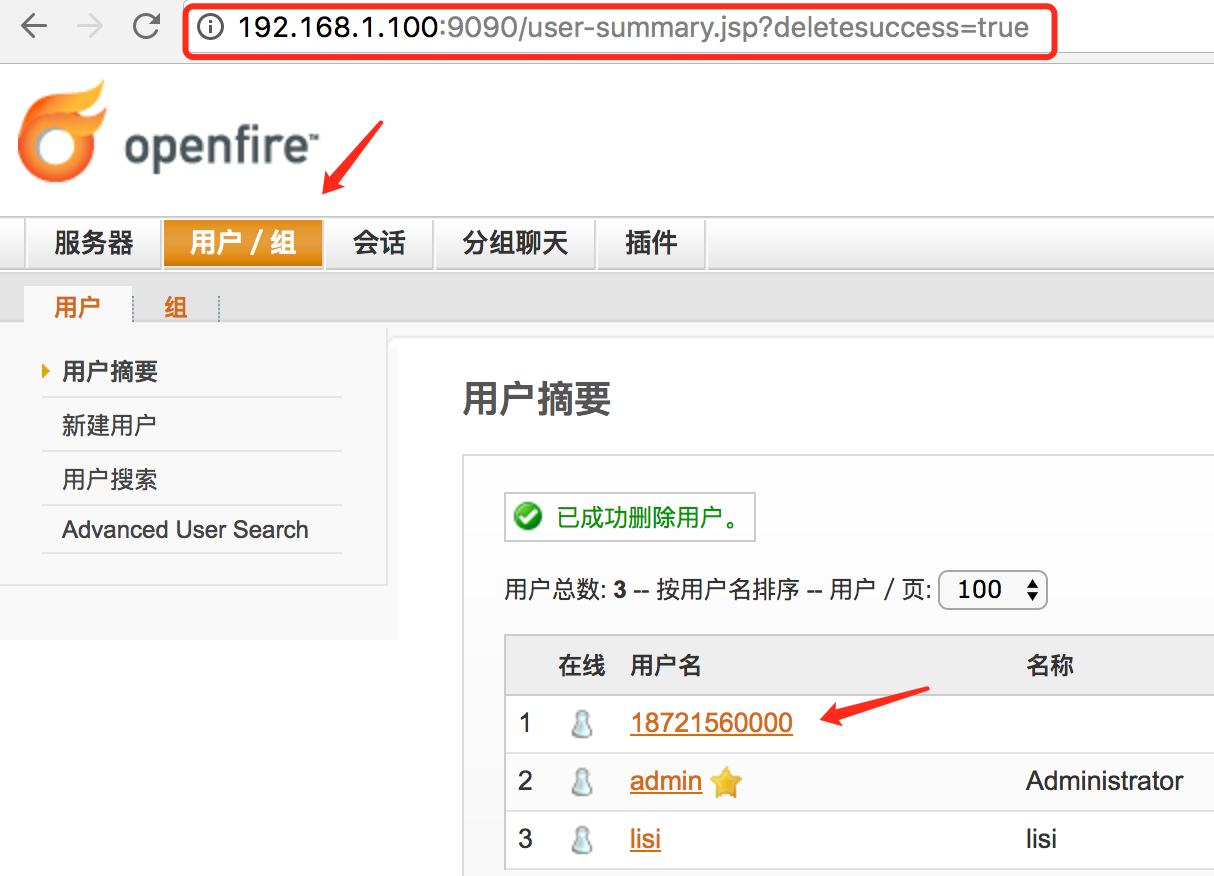The image size is (1214, 876).
Task: Click the yellow star next to admin
Action: tap(724, 782)
